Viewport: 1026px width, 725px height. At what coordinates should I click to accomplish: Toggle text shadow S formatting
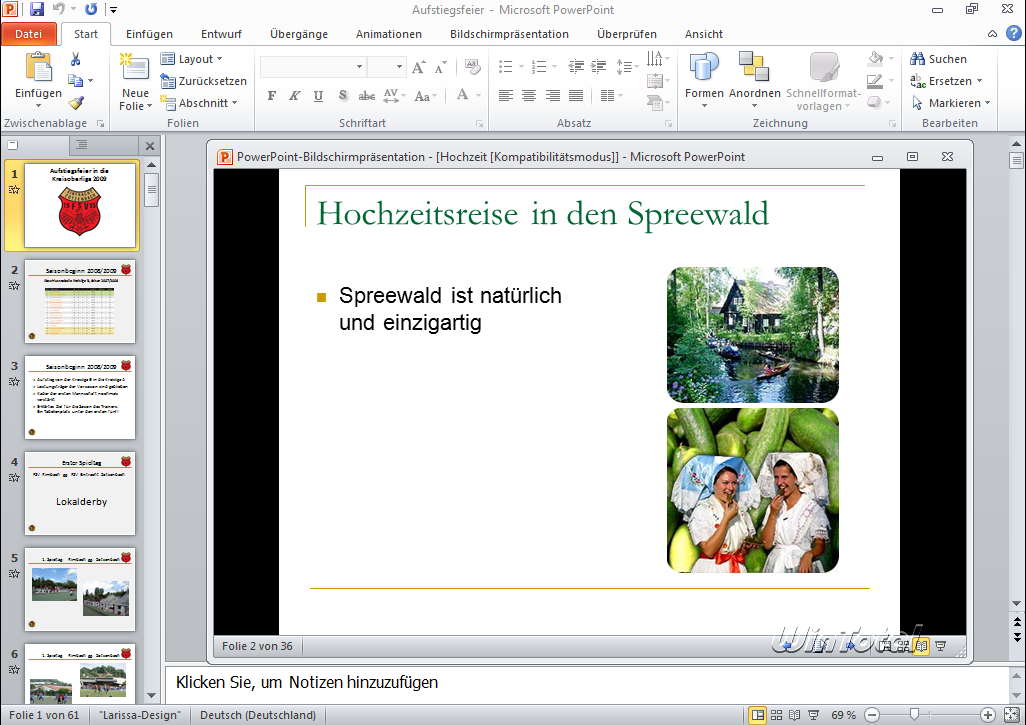pyautogui.click(x=343, y=96)
